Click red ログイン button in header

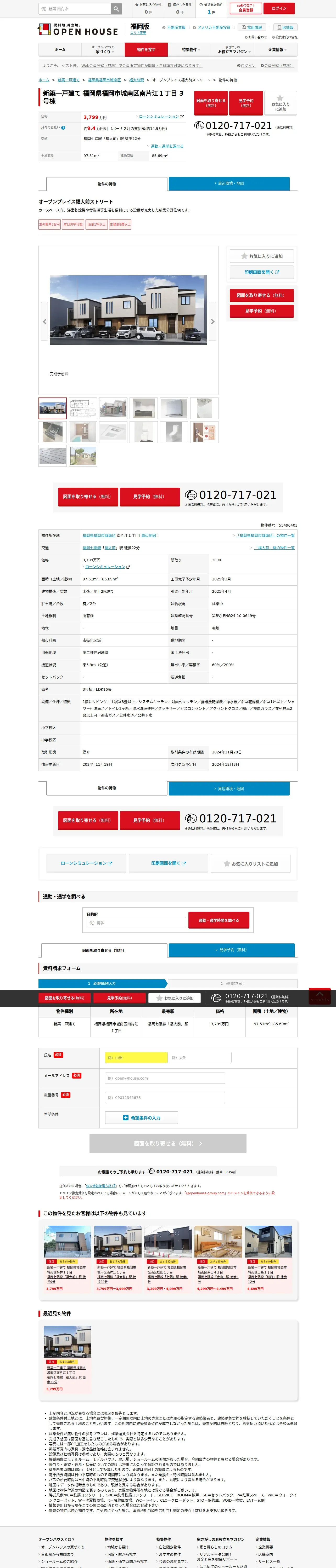(279, 9)
